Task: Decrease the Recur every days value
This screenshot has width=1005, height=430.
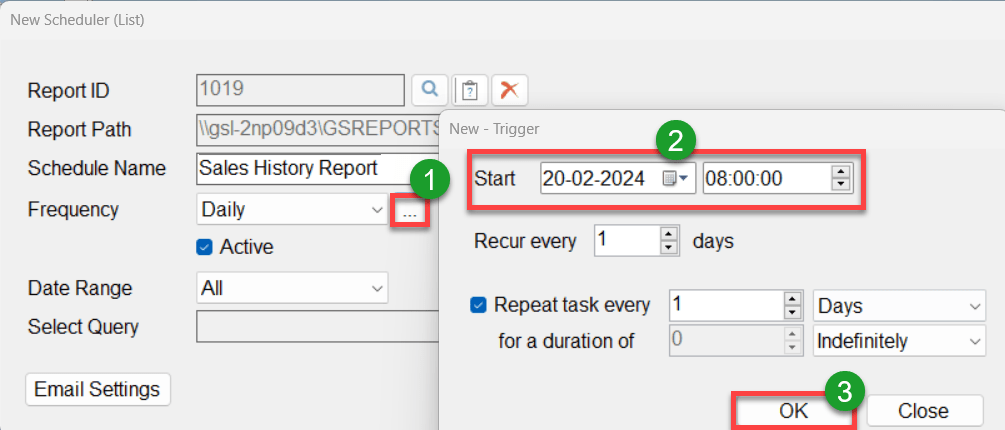Action: tap(669, 247)
